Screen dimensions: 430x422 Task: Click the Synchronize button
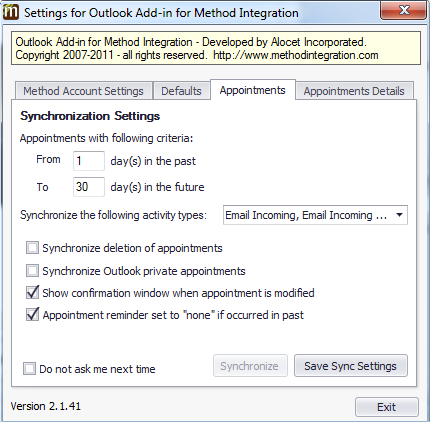(250, 366)
